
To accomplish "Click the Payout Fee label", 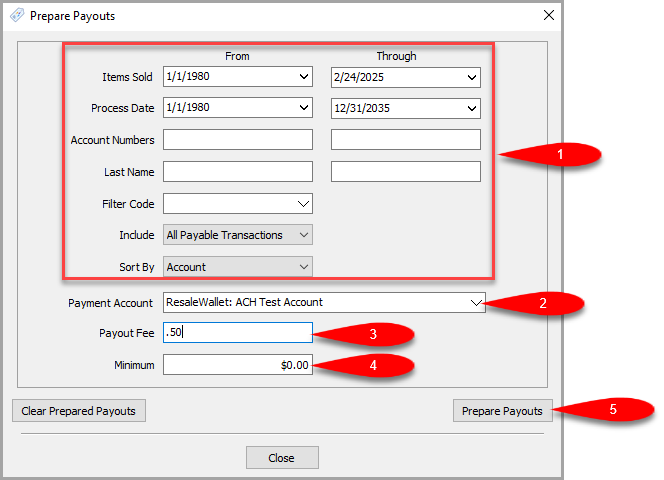I will click(127, 333).
